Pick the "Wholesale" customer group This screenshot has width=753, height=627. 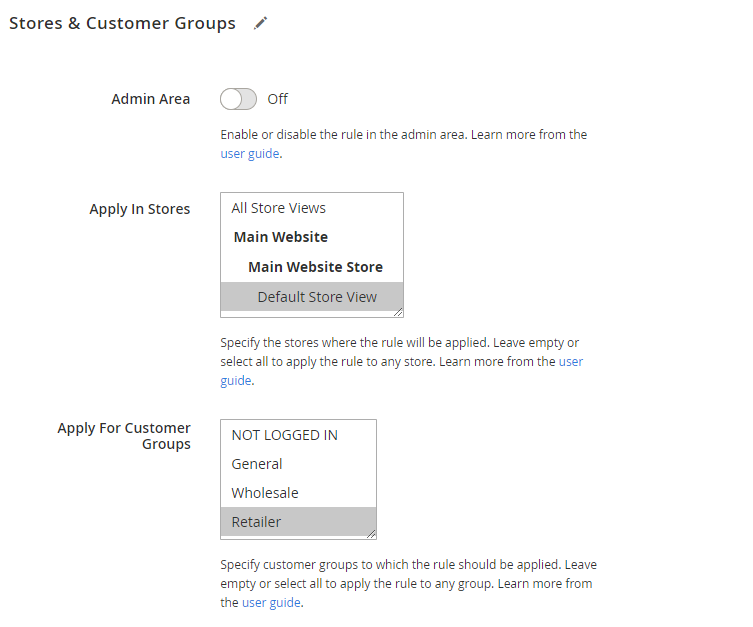tap(265, 493)
